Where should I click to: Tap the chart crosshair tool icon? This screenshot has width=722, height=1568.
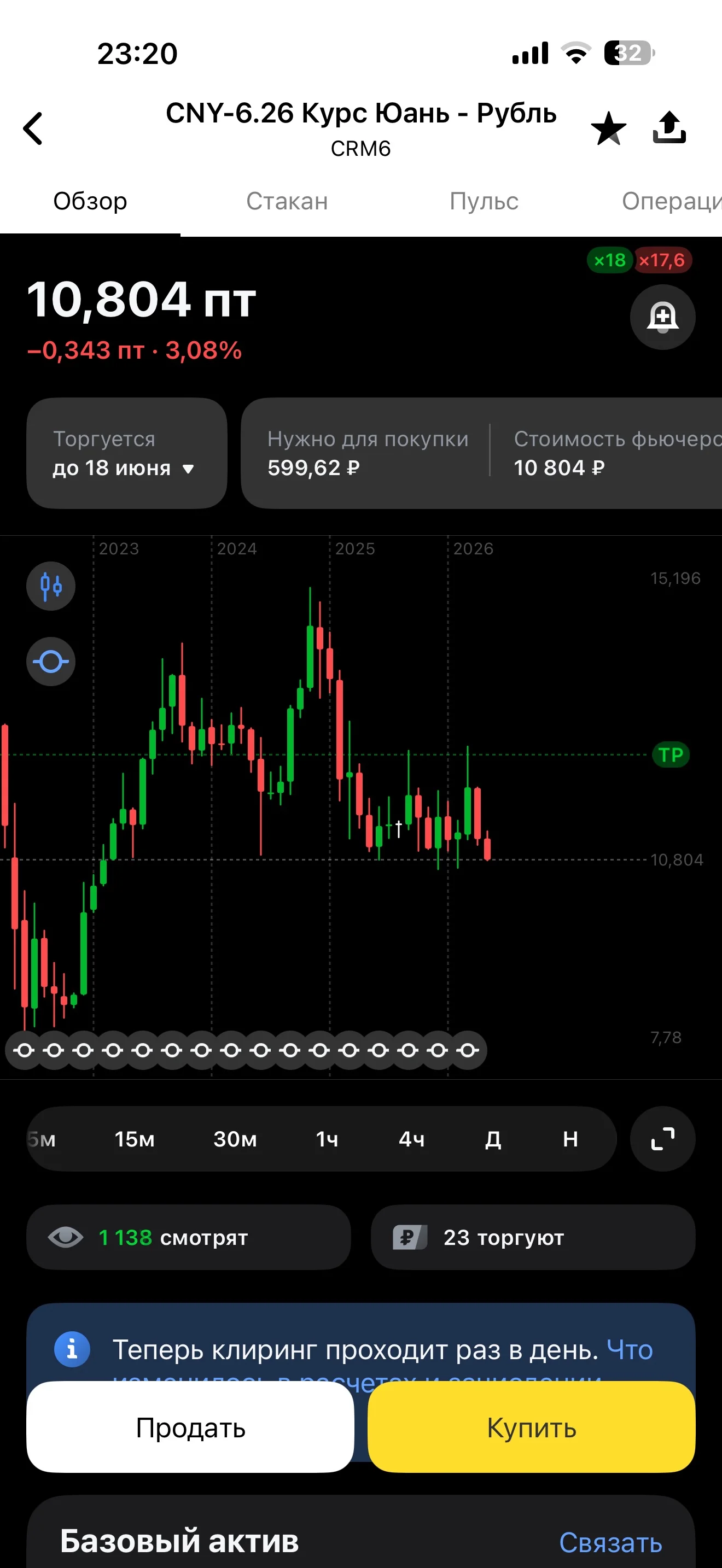pos(50,662)
